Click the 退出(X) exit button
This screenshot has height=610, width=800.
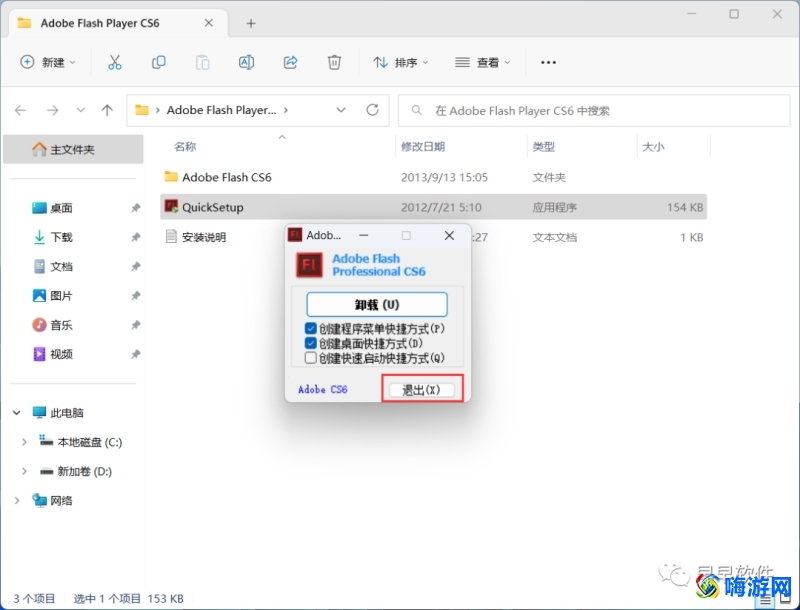pos(421,390)
